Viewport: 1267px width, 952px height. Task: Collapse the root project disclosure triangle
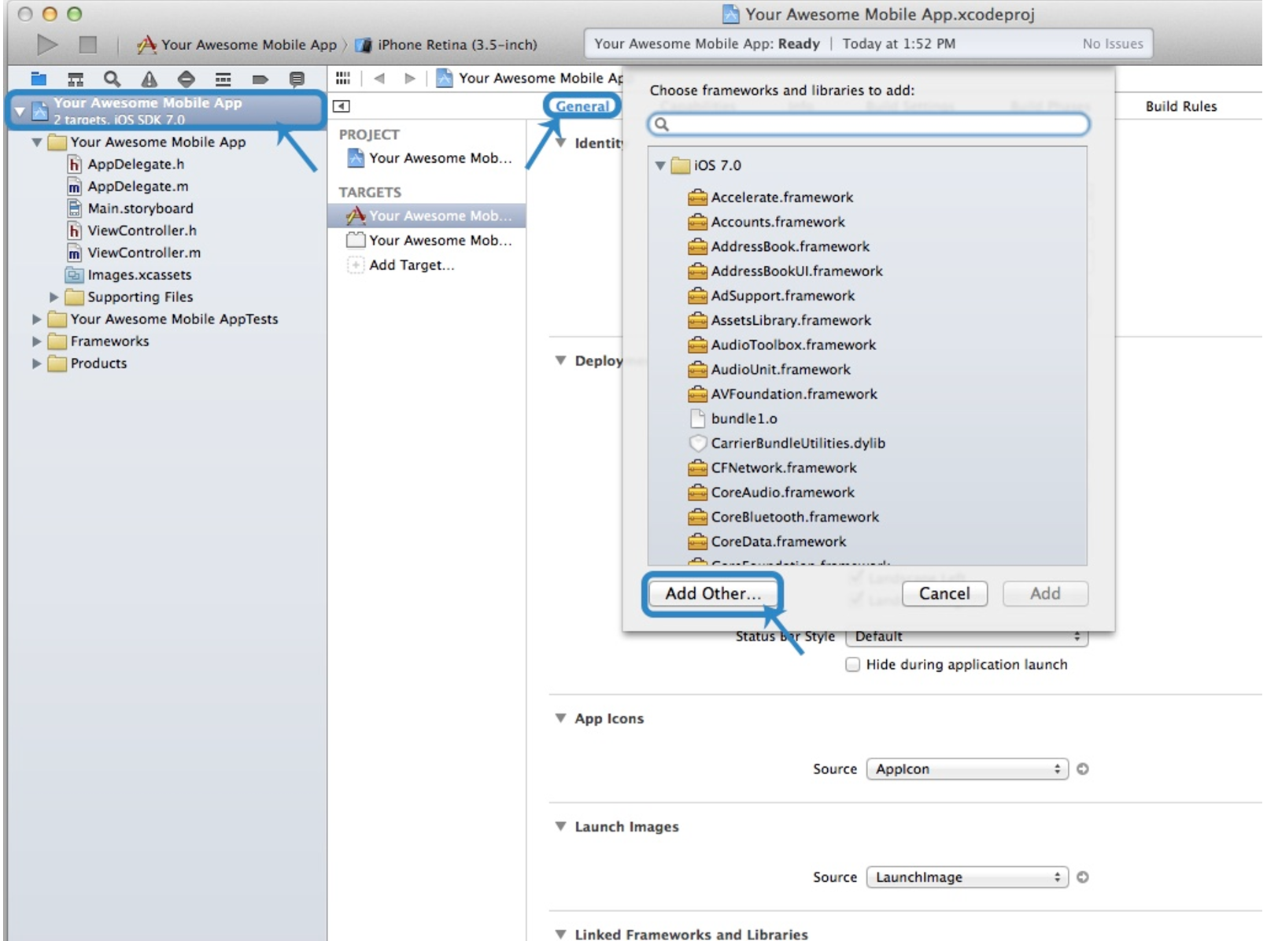pyautogui.click(x=20, y=111)
